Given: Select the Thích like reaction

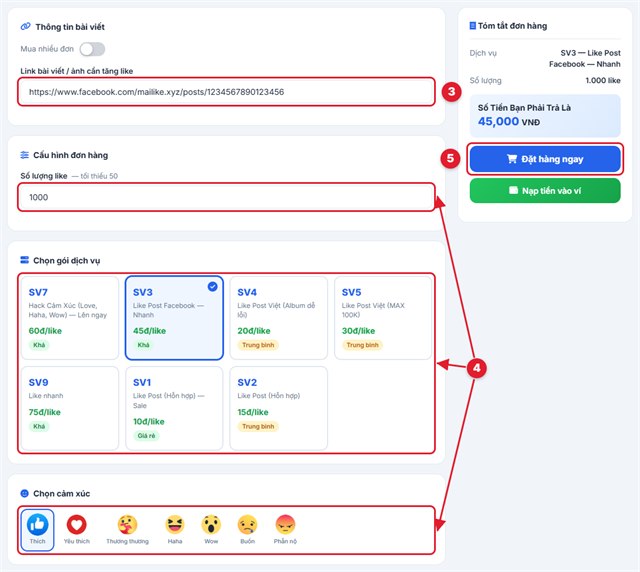Looking at the screenshot, I should 37,530.
